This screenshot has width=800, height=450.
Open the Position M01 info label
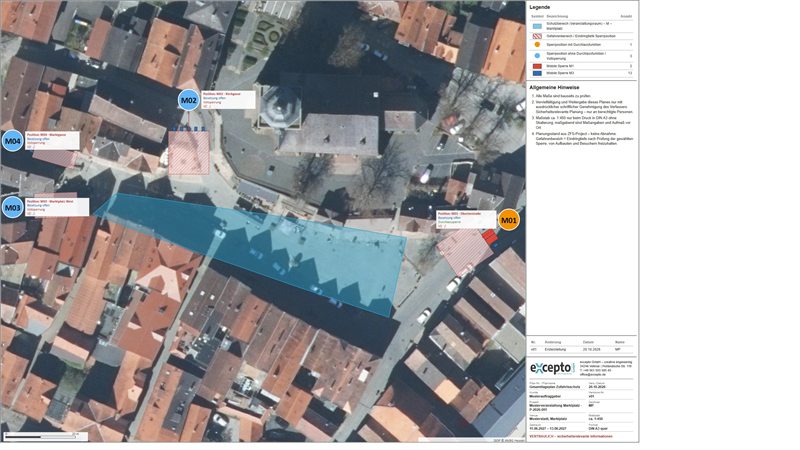(x=466, y=219)
